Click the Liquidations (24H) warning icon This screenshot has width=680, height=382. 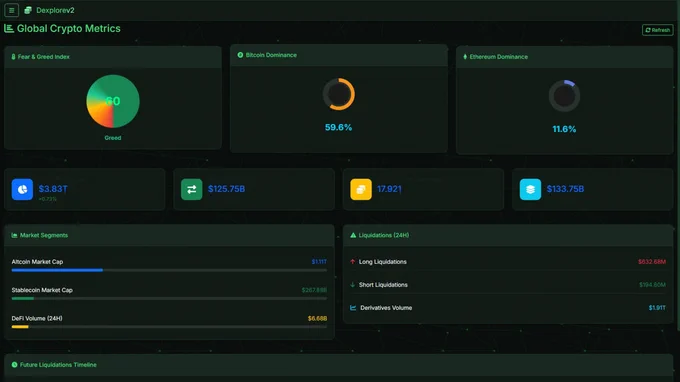[353, 235]
